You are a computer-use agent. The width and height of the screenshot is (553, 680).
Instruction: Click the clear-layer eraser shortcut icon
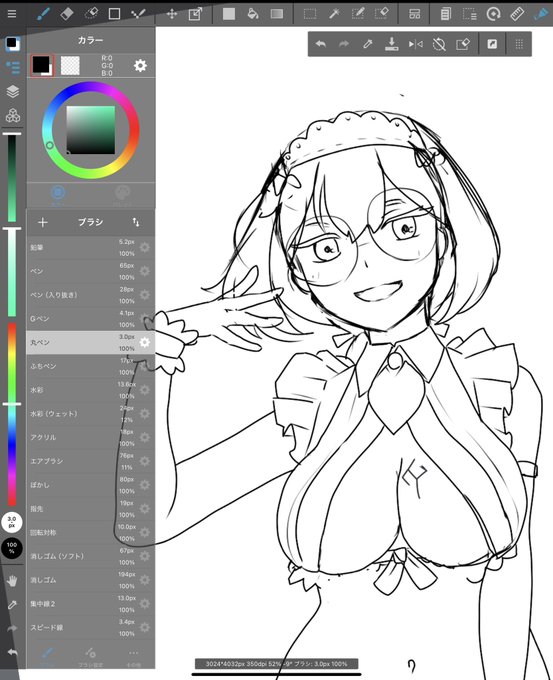click(463, 44)
